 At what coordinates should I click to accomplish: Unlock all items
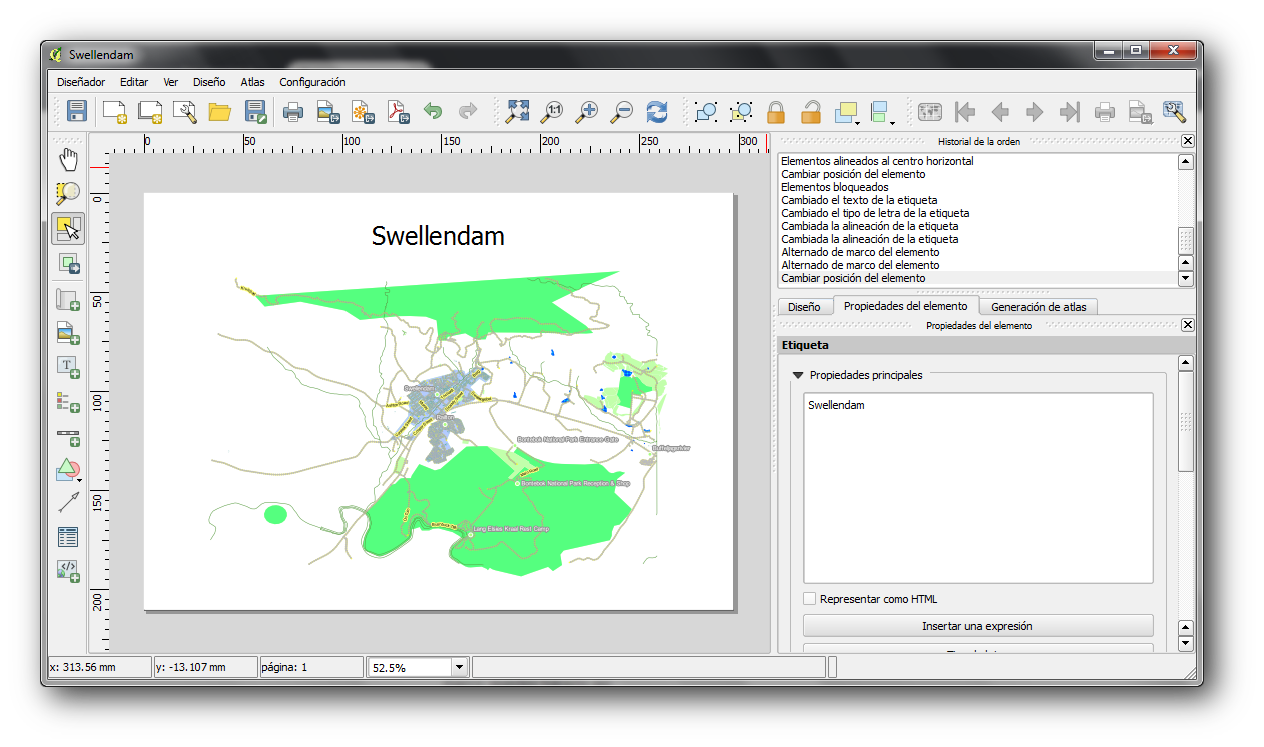coord(811,111)
